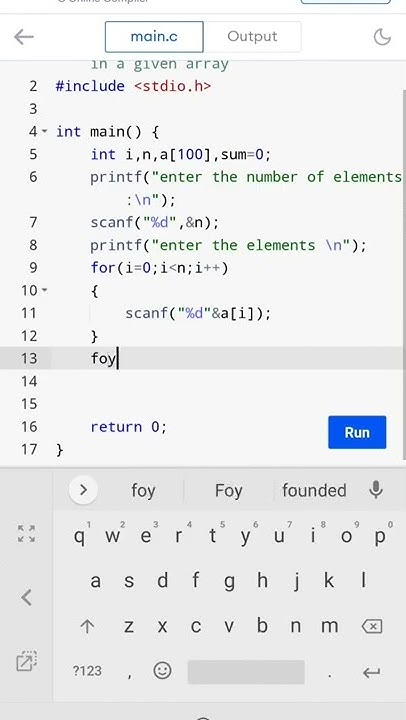Click the printf "enter the elements" line
The image size is (406, 720).
229,246
